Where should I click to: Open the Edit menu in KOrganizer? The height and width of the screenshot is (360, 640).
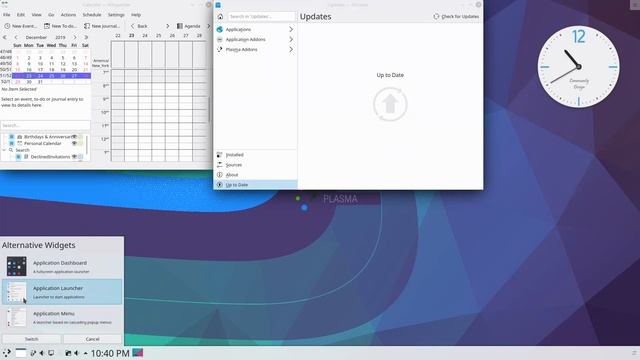[x=21, y=15]
